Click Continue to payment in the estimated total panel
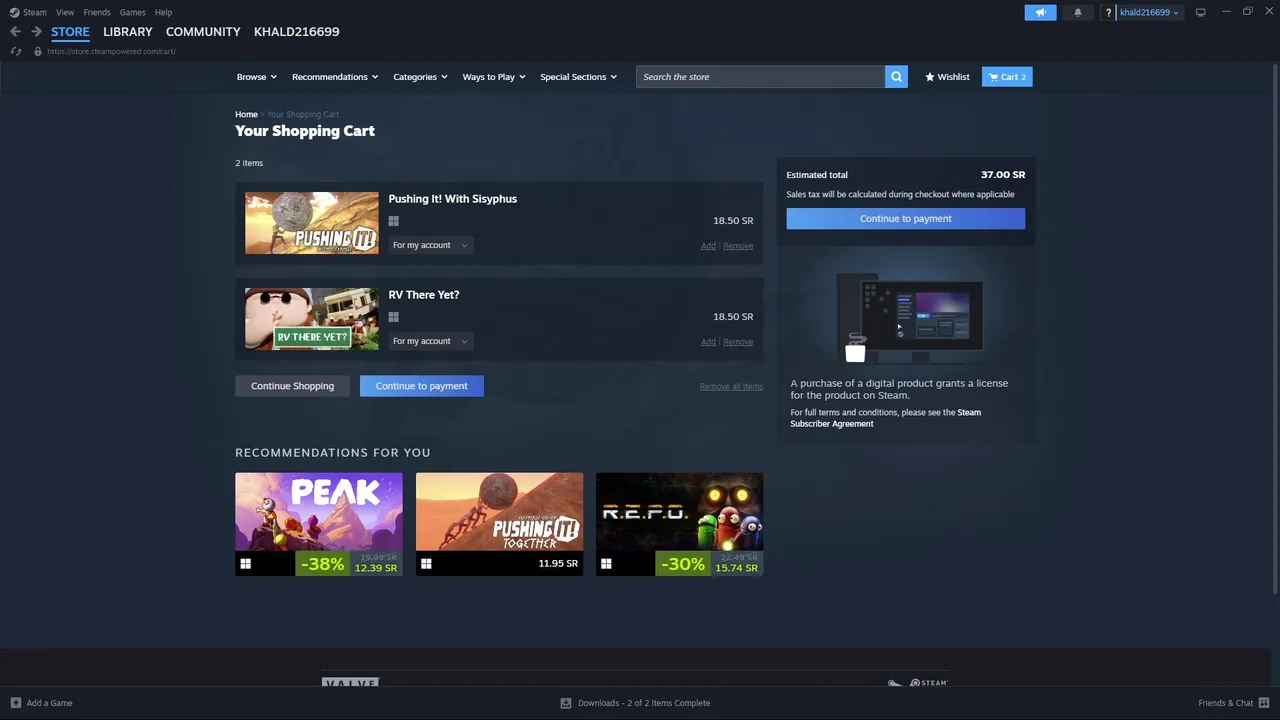Screen dimensions: 1280x720 [906, 218]
